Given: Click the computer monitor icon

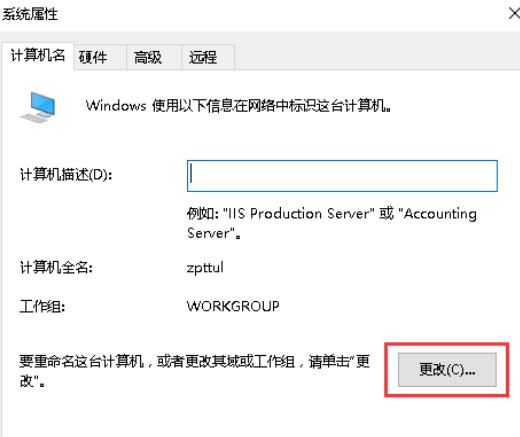Looking at the screenshot, I should [x=38, y=107].
